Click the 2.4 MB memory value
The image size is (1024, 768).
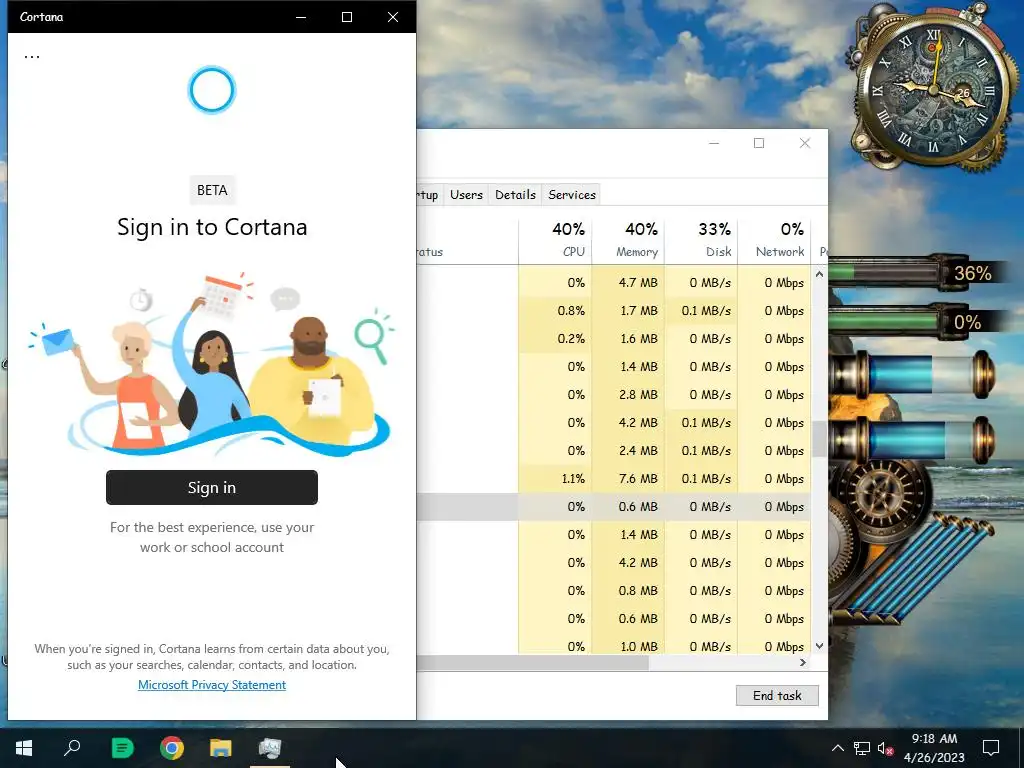[638, 451]
